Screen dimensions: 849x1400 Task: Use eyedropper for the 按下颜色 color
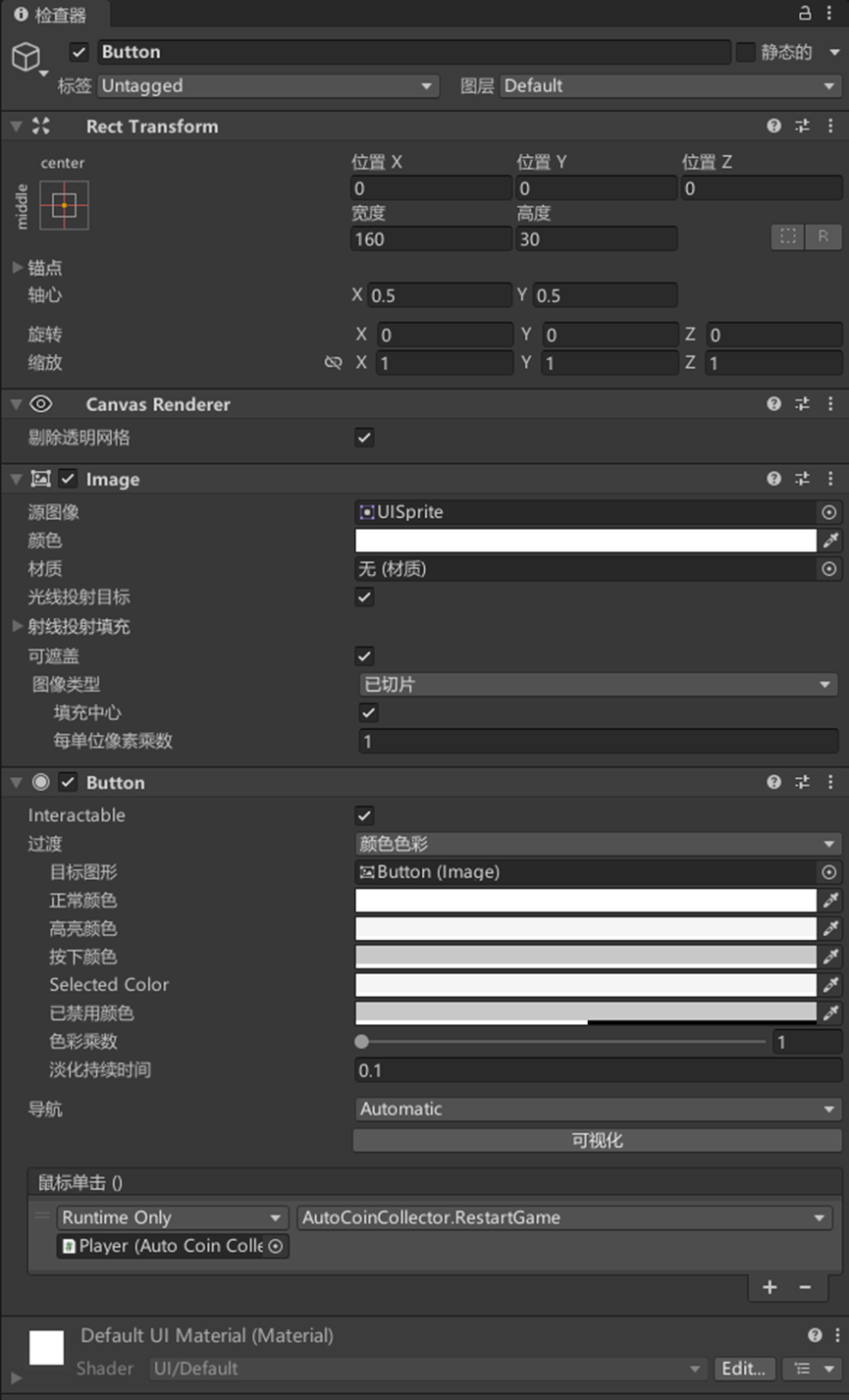click(830, 957)
